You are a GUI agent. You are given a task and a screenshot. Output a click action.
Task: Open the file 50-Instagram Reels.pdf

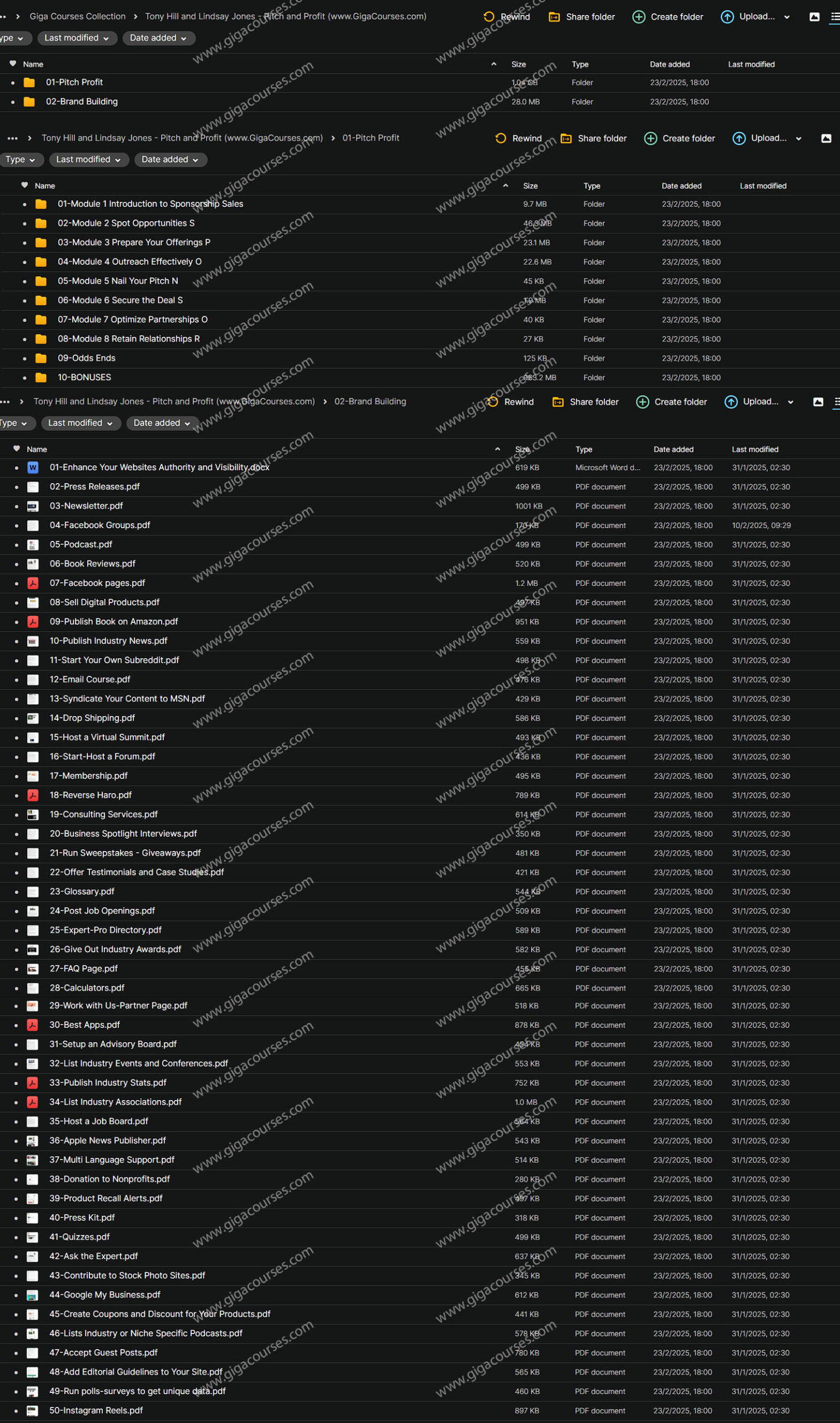click(96, 1411)
